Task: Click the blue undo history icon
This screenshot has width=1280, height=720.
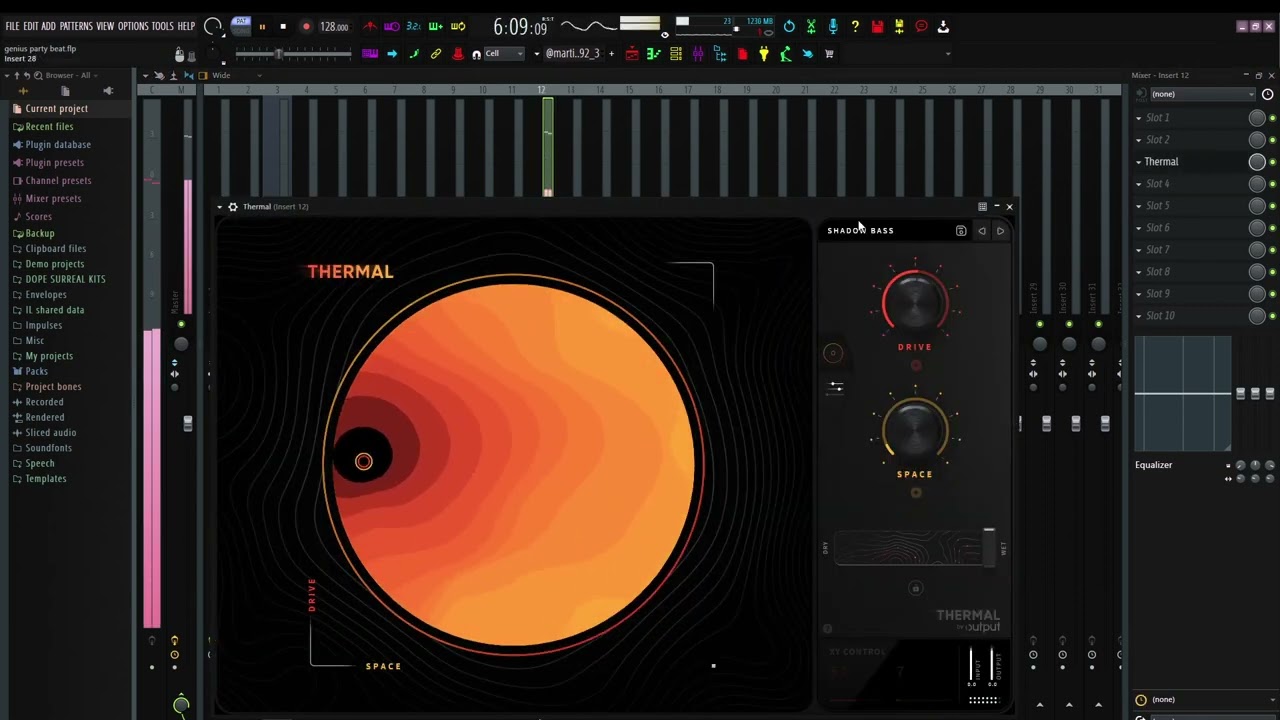Action: point(789,26)
